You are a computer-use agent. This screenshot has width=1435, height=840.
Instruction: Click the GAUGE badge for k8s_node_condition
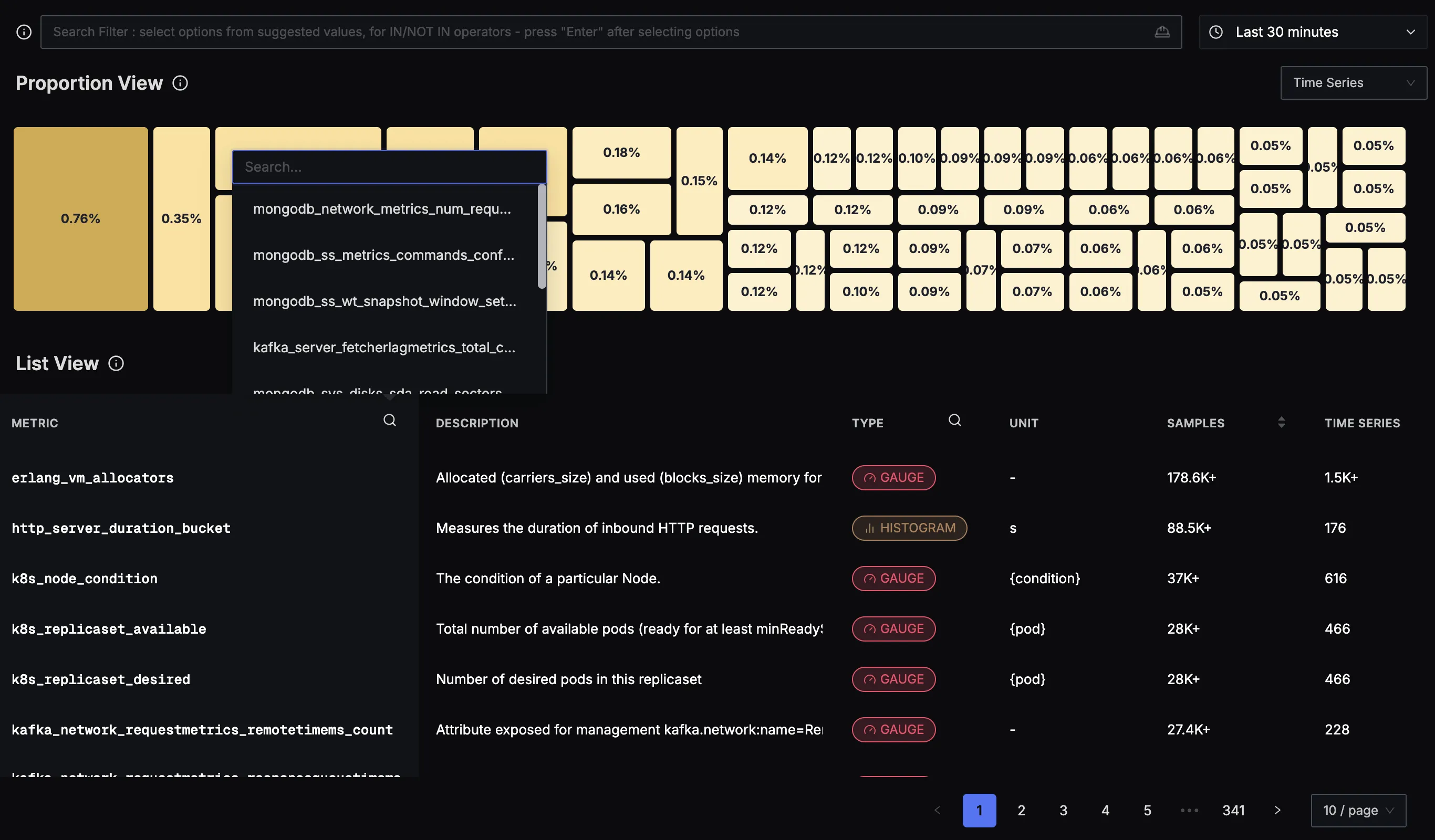click(893, 578)
